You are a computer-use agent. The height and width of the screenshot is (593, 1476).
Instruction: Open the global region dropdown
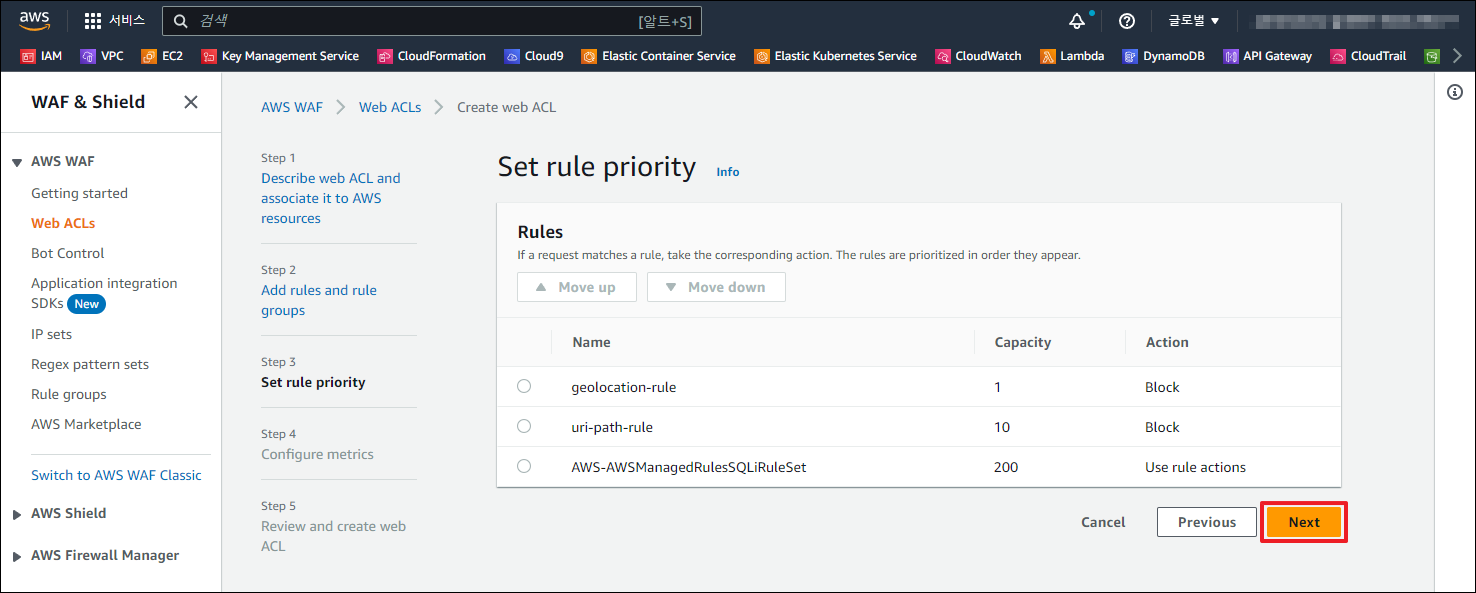point(1194,21)
